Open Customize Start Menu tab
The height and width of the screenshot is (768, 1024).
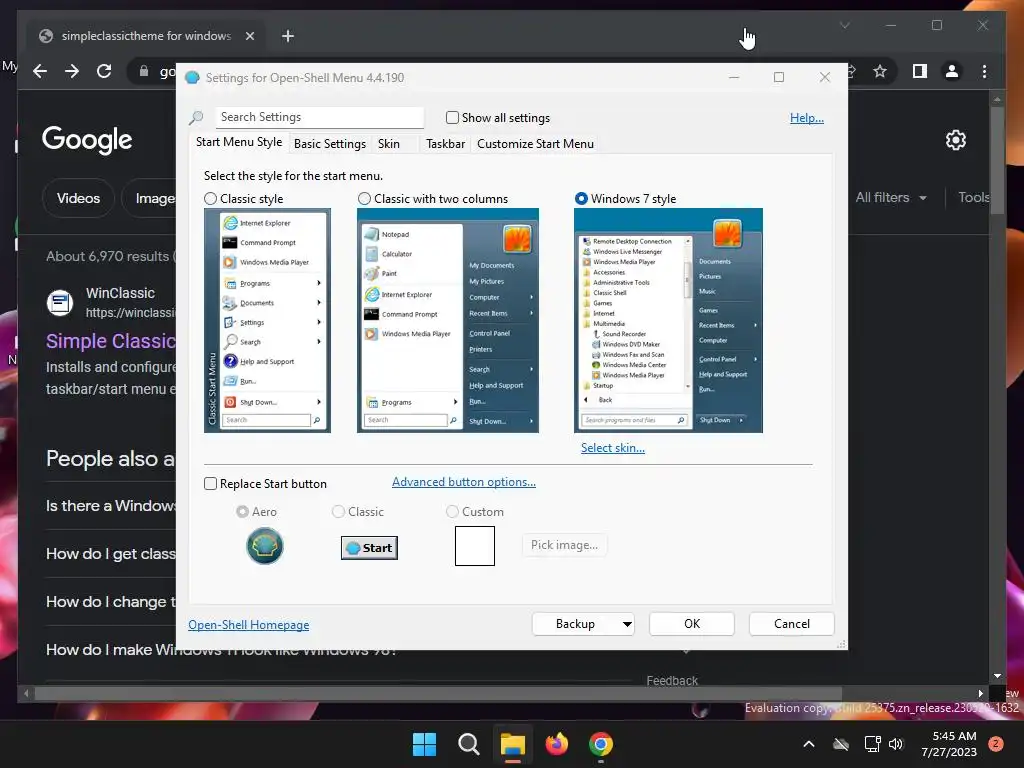click(x=536, y=144)
